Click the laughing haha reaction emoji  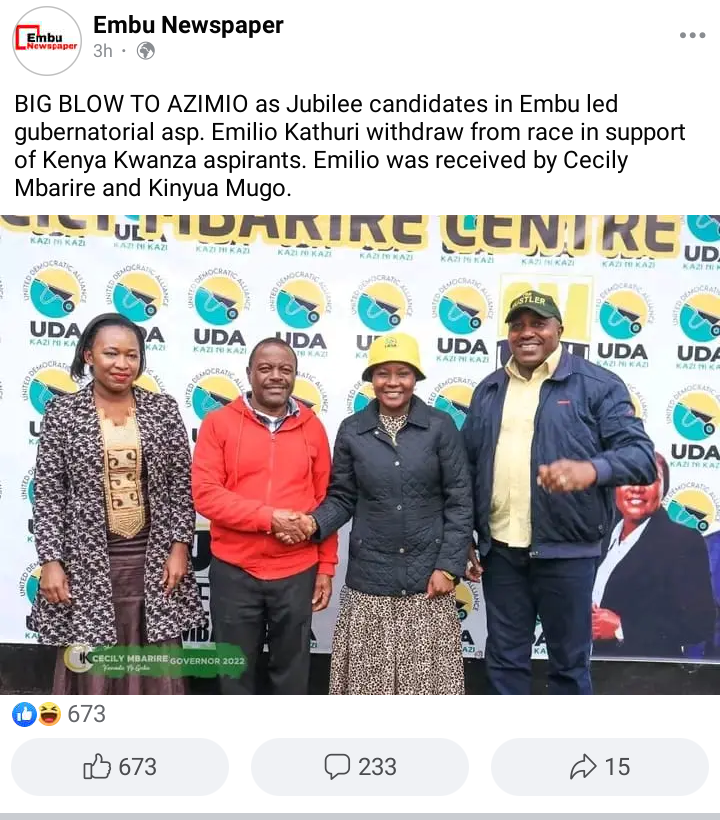coord(49,714)
